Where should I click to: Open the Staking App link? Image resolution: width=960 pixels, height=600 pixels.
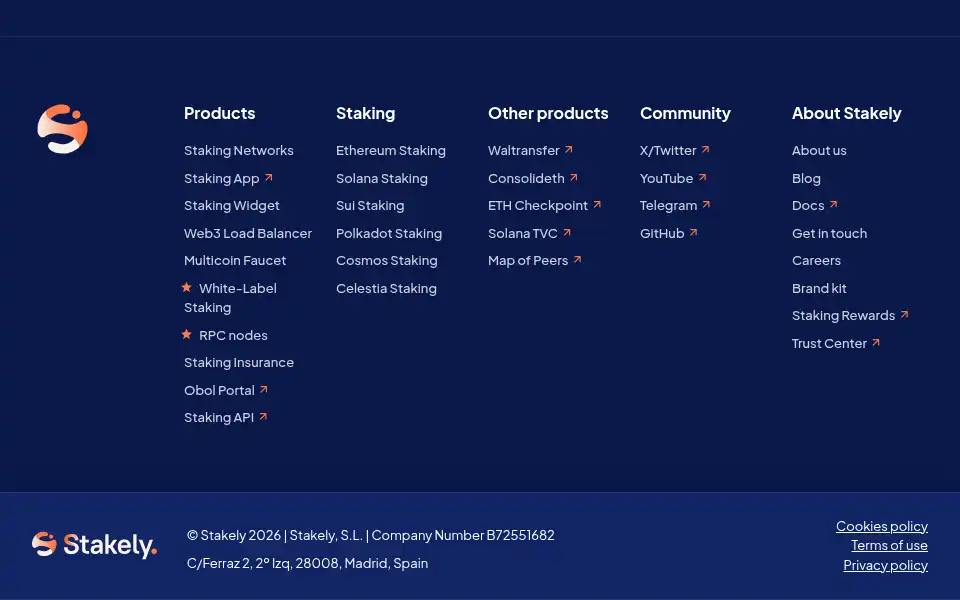pos(222,179)
